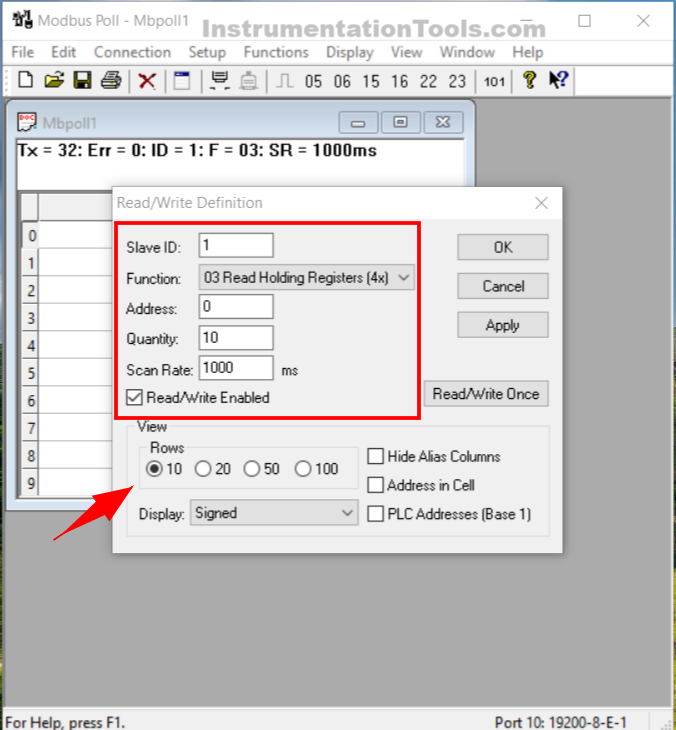Click function 06 toolbar button
The image size is (676, 730).
coord(342,81)
